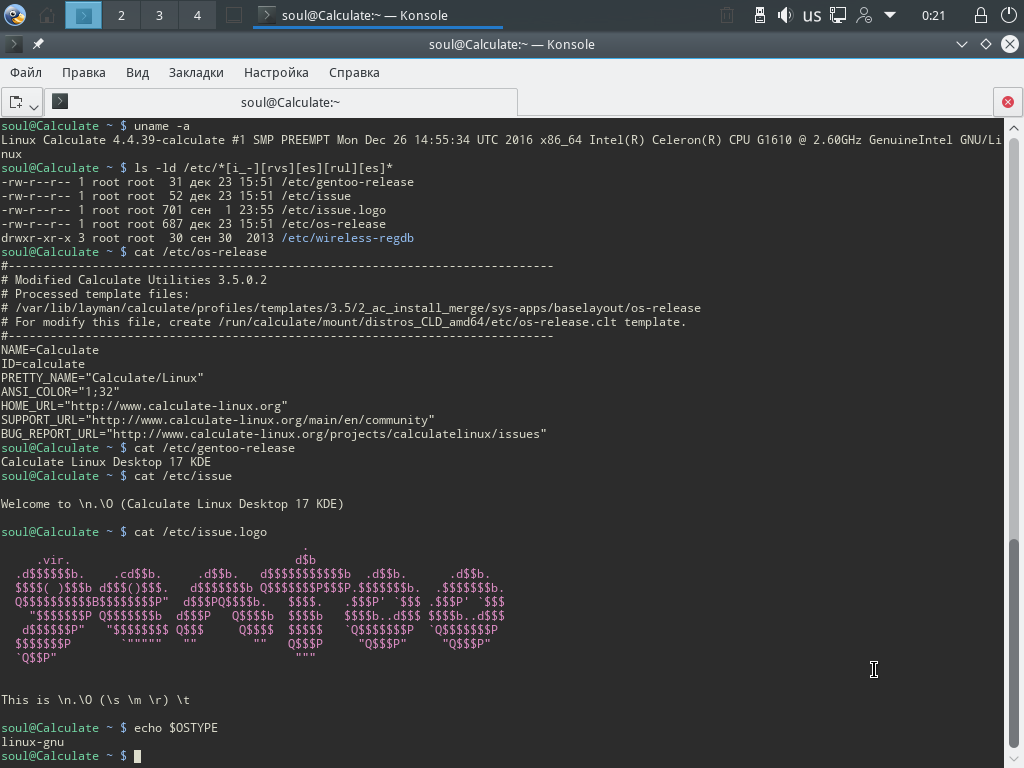Open the Konsole window title menu icon
1024x768 pixels.
point(14,44)
